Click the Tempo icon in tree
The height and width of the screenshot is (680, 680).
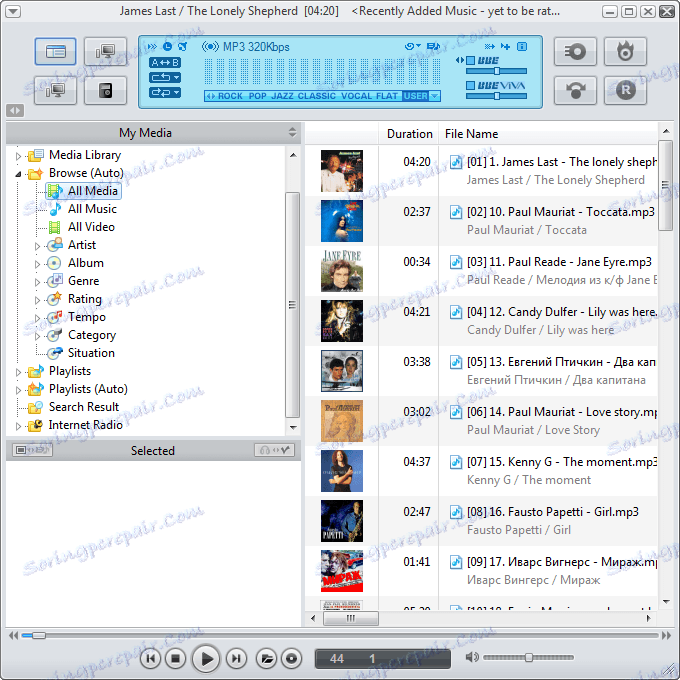(x=55, y=317)
